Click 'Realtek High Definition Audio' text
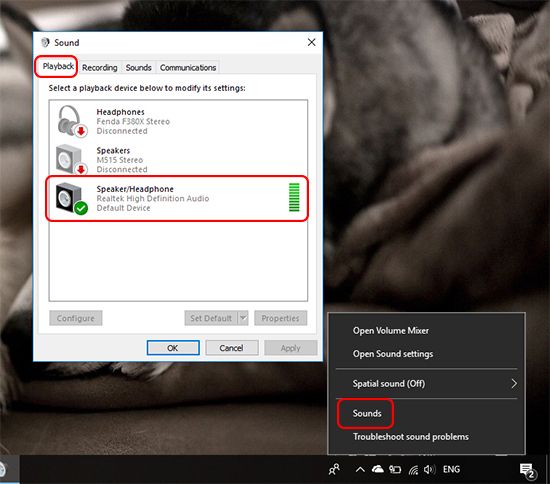 [153, 199]
